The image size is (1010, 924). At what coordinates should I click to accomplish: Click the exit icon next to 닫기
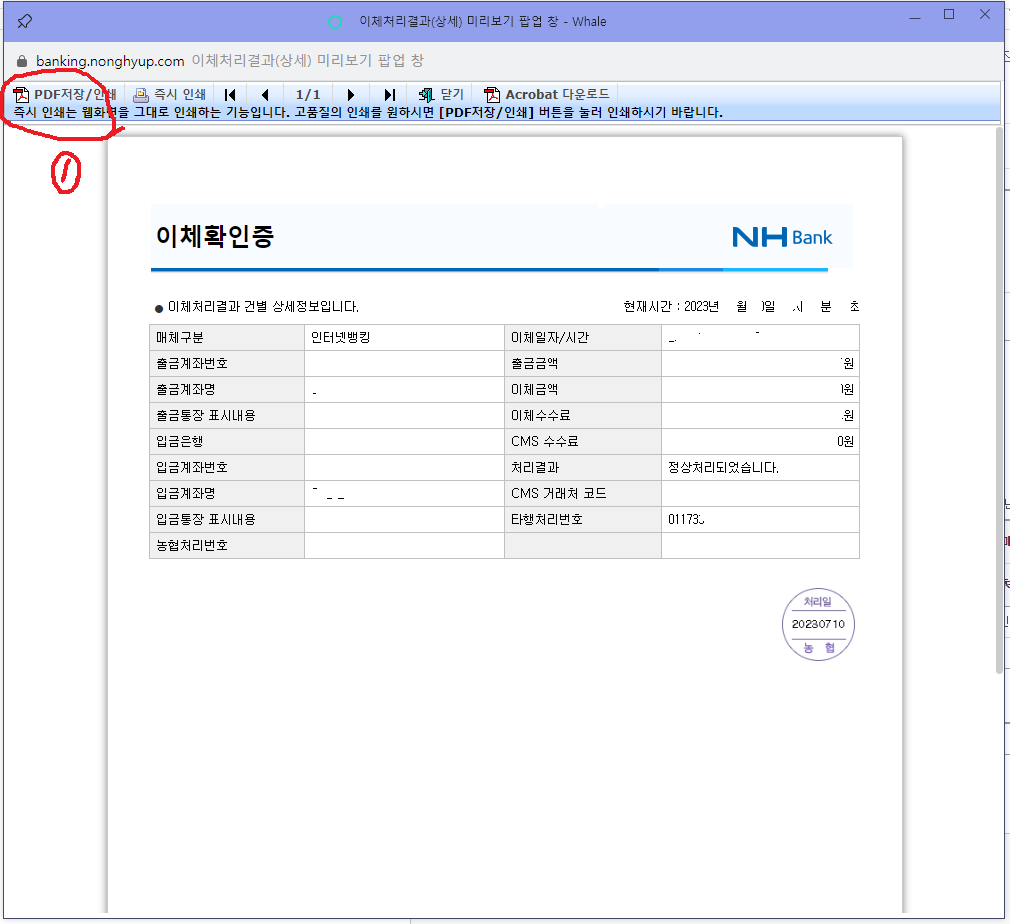424,94
